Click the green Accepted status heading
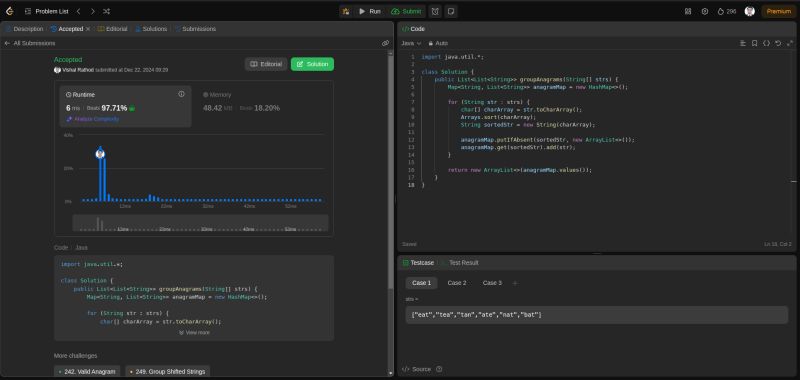Image resolution: width=800 pixels, height=380 pixels. pyautogui.click(x=68, y=60)
